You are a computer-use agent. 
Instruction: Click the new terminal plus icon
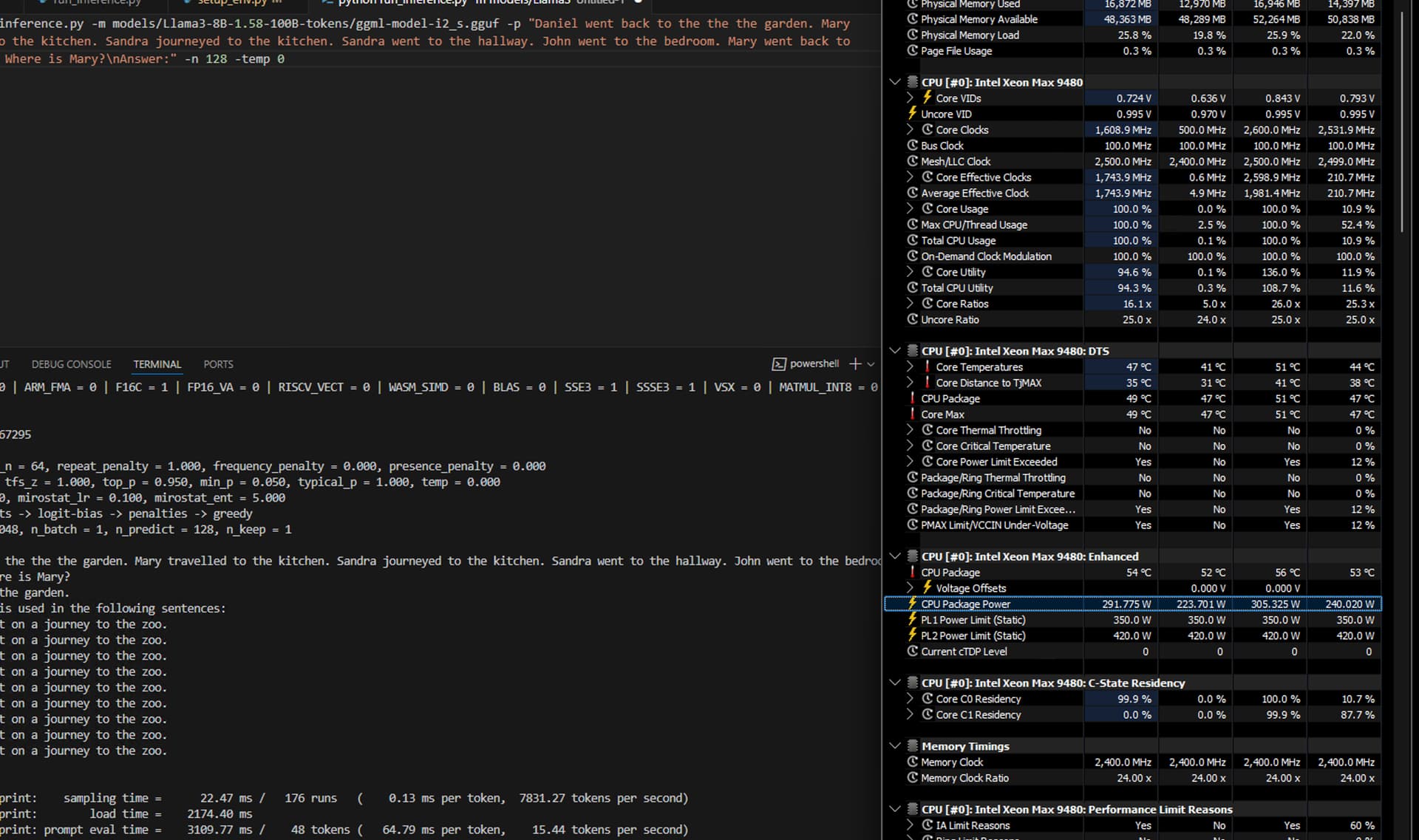(855, 363)
